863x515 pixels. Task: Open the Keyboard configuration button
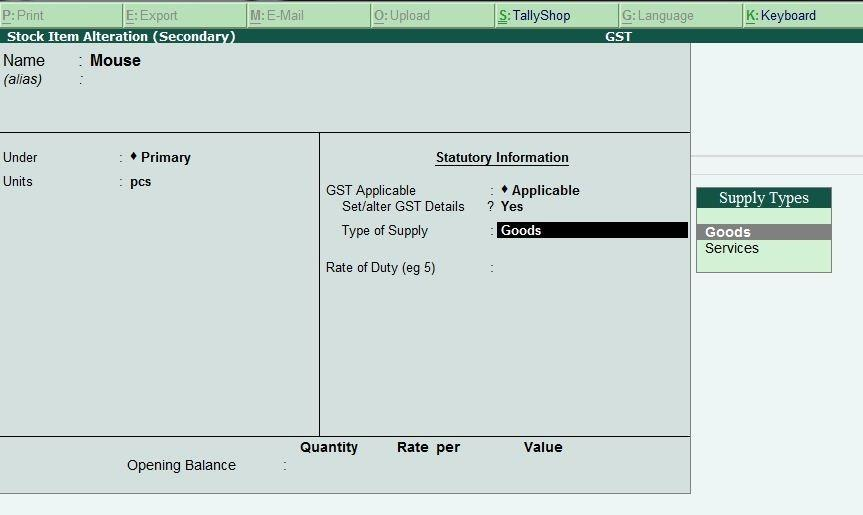point(803,15)
